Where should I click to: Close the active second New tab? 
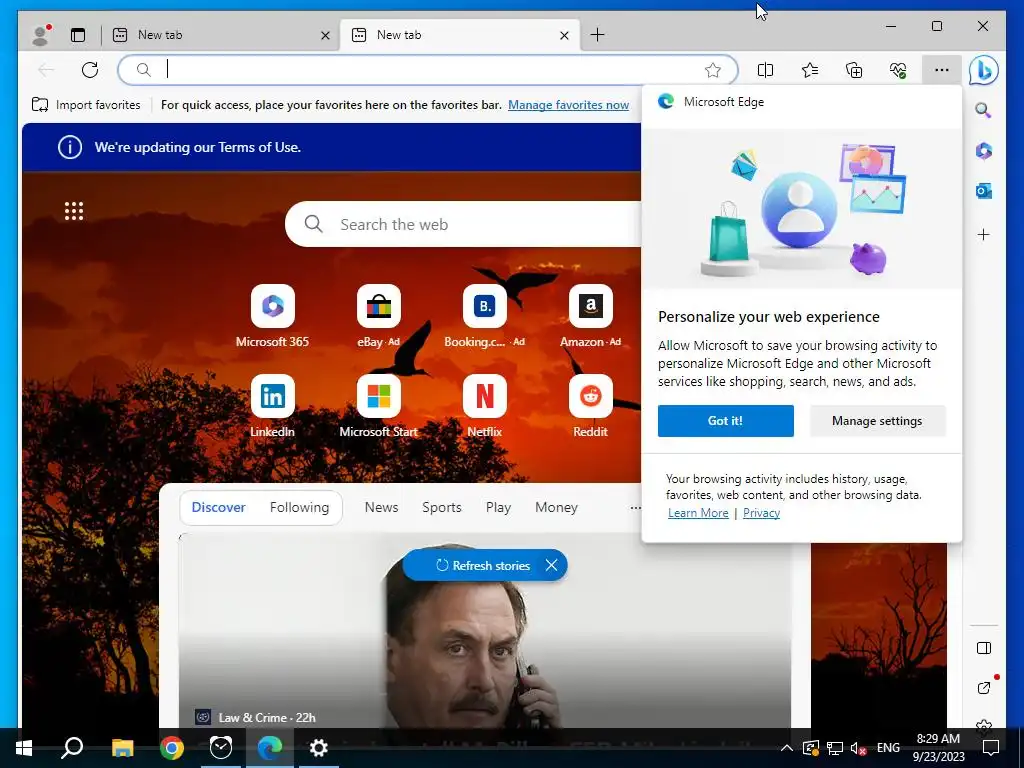[564, 35]
